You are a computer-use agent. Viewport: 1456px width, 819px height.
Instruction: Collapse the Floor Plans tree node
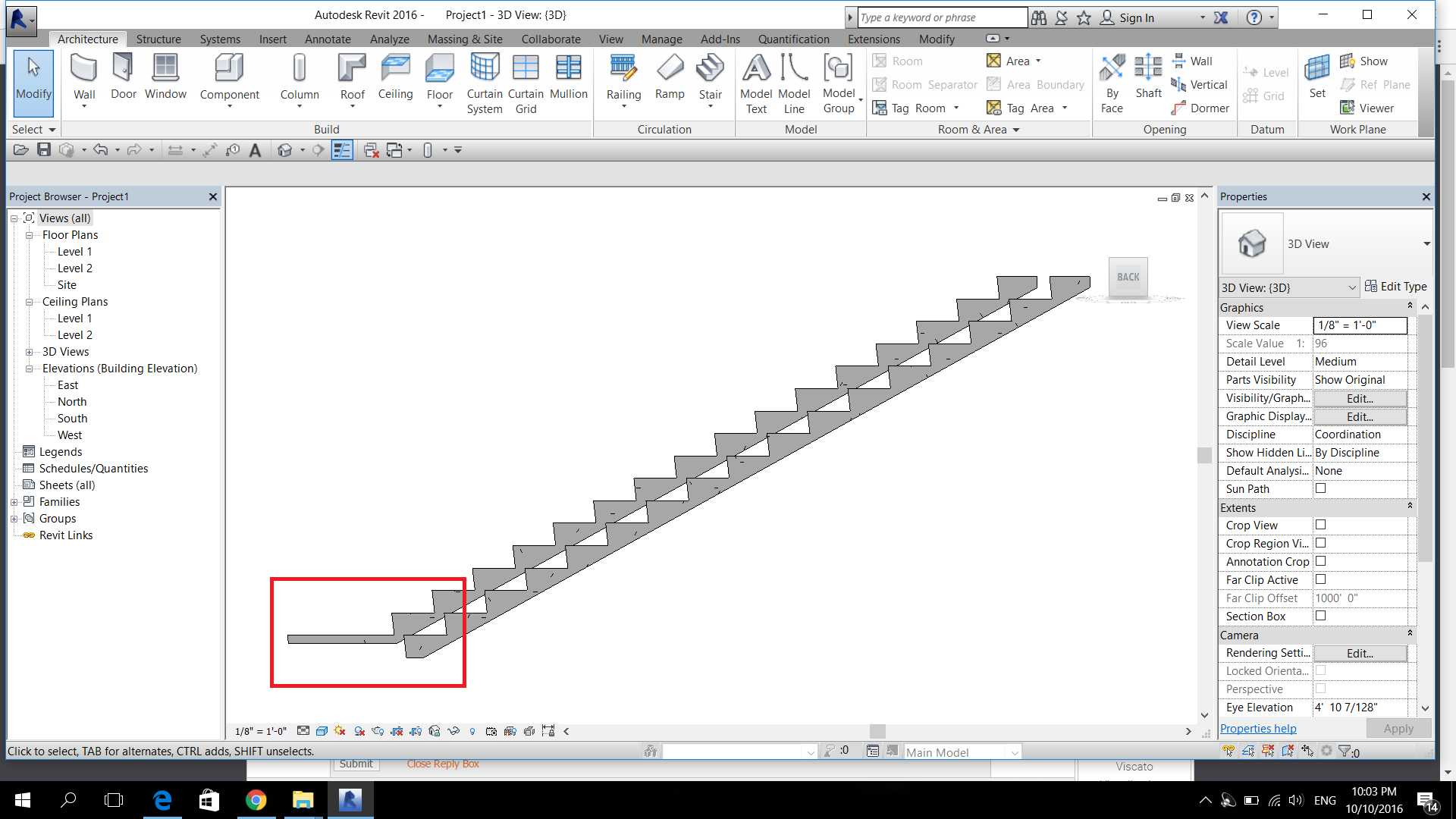tap(30, 235)
